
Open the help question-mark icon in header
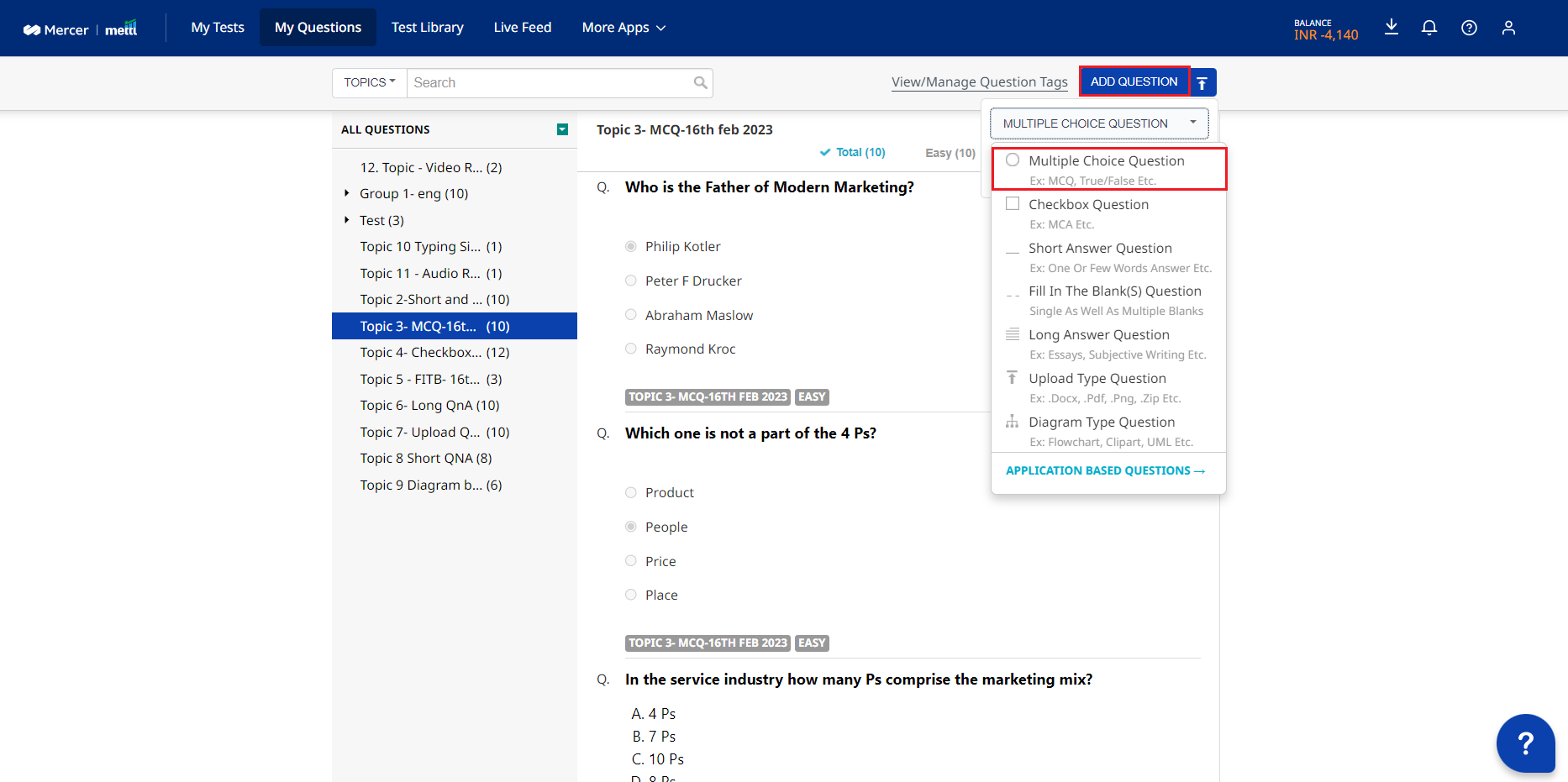click(1469, 28)
